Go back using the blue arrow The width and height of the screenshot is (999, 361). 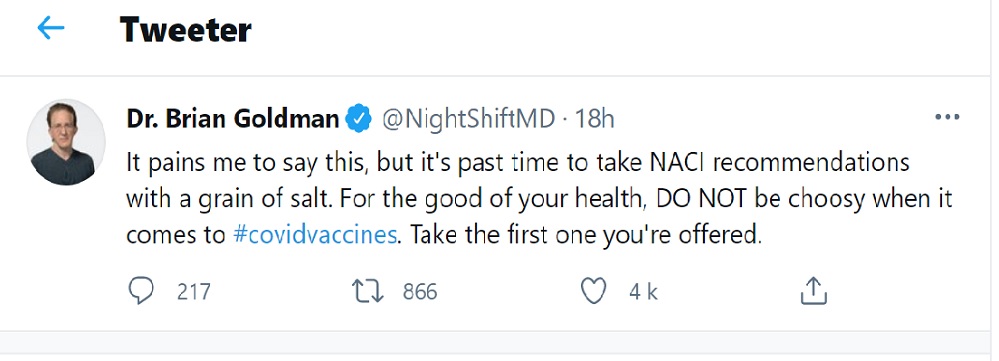(51, 28)
